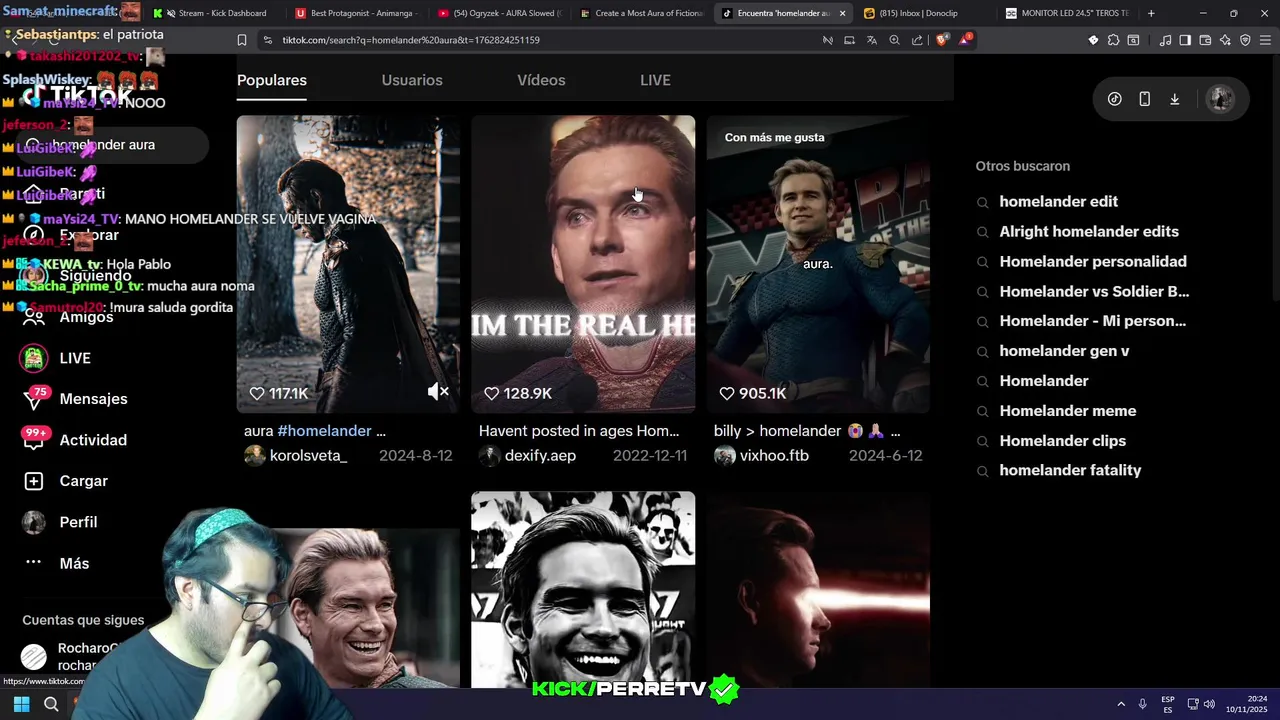
Task: Like the video showing 905.1K likes
Action: click(727, 393)
